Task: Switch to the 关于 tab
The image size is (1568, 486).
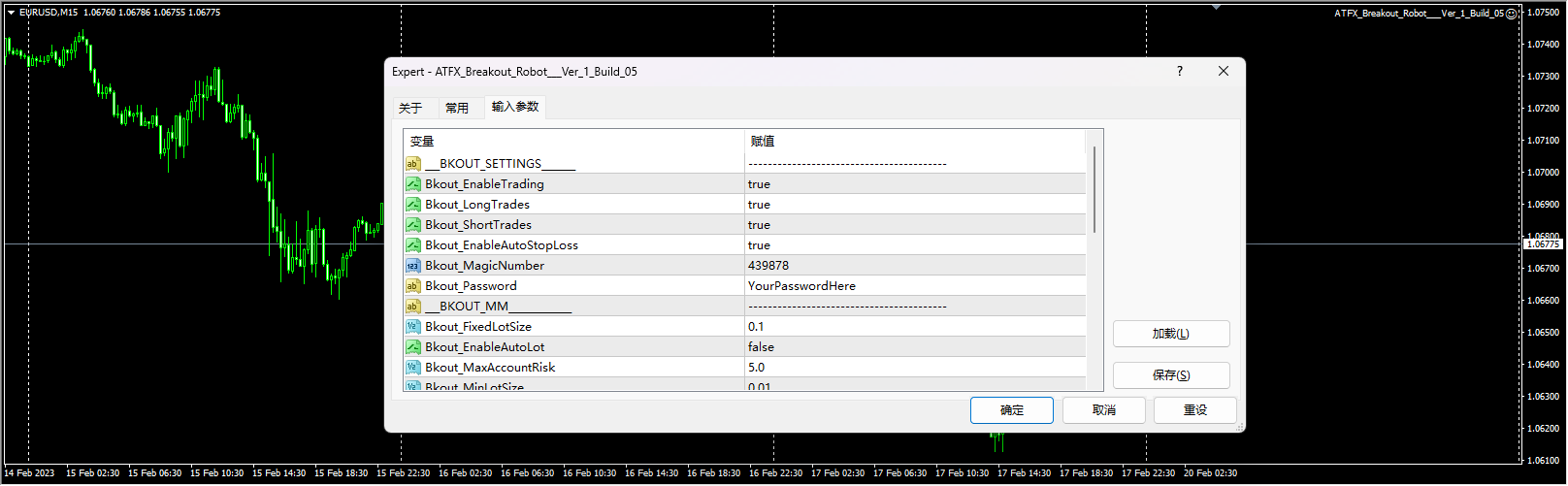Action: point(410,108)
